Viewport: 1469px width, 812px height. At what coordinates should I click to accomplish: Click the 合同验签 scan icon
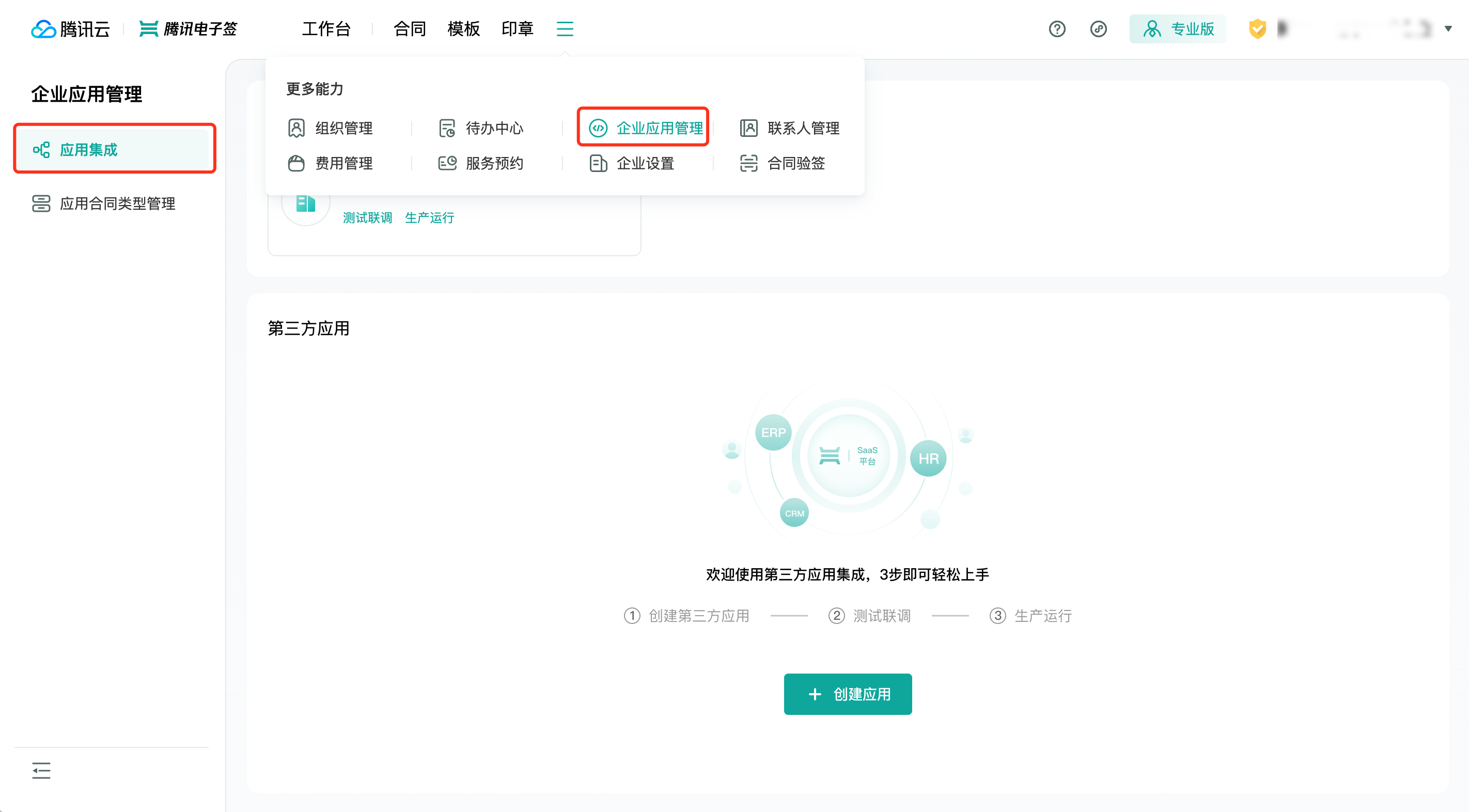coord(748,163)
